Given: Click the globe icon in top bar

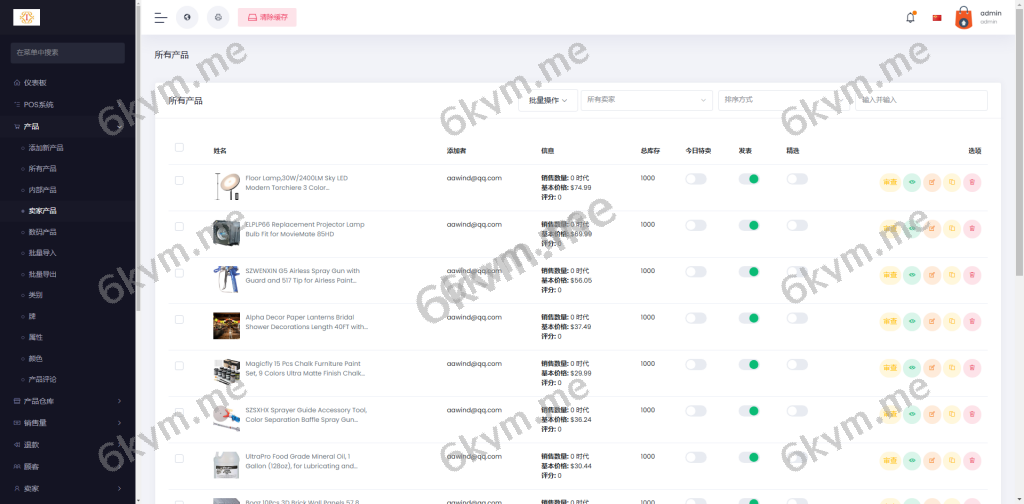Looking at the screenshot, I should click(x=187, y=17).
